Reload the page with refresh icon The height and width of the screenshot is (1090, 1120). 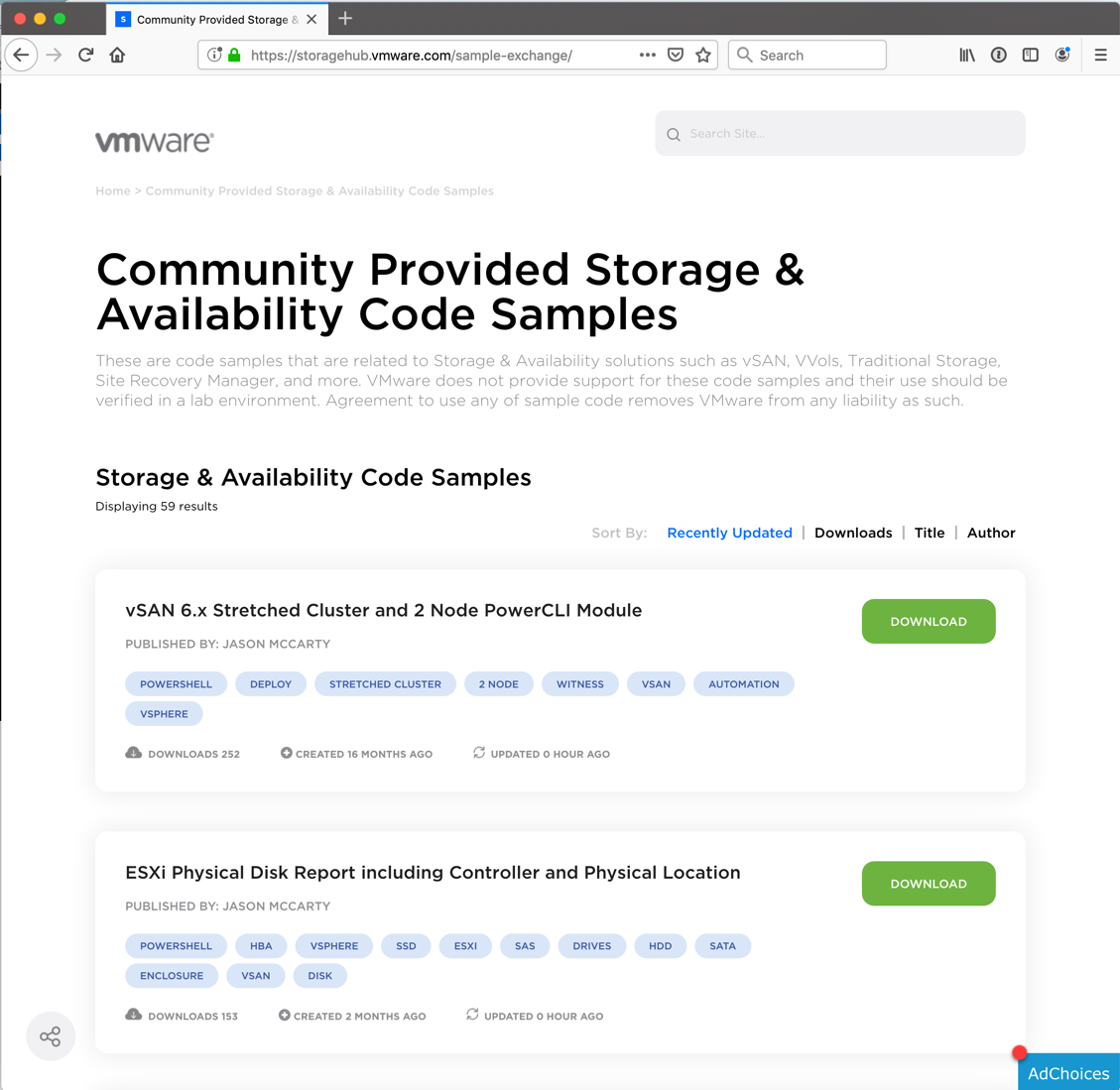coord(85,55)
